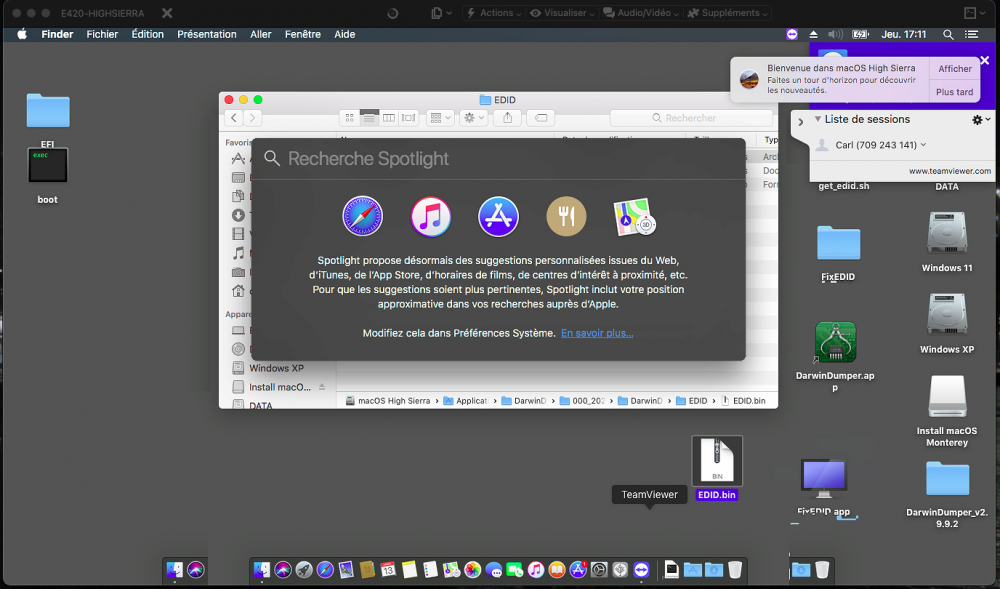
Task: Open the www.teamviewer.com link
Action: (x=950, y=171)
